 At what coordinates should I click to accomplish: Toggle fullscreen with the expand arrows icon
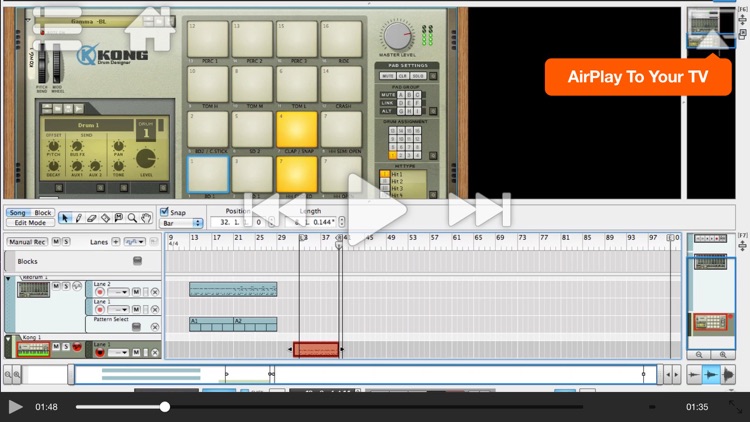[x=736, y=407]
